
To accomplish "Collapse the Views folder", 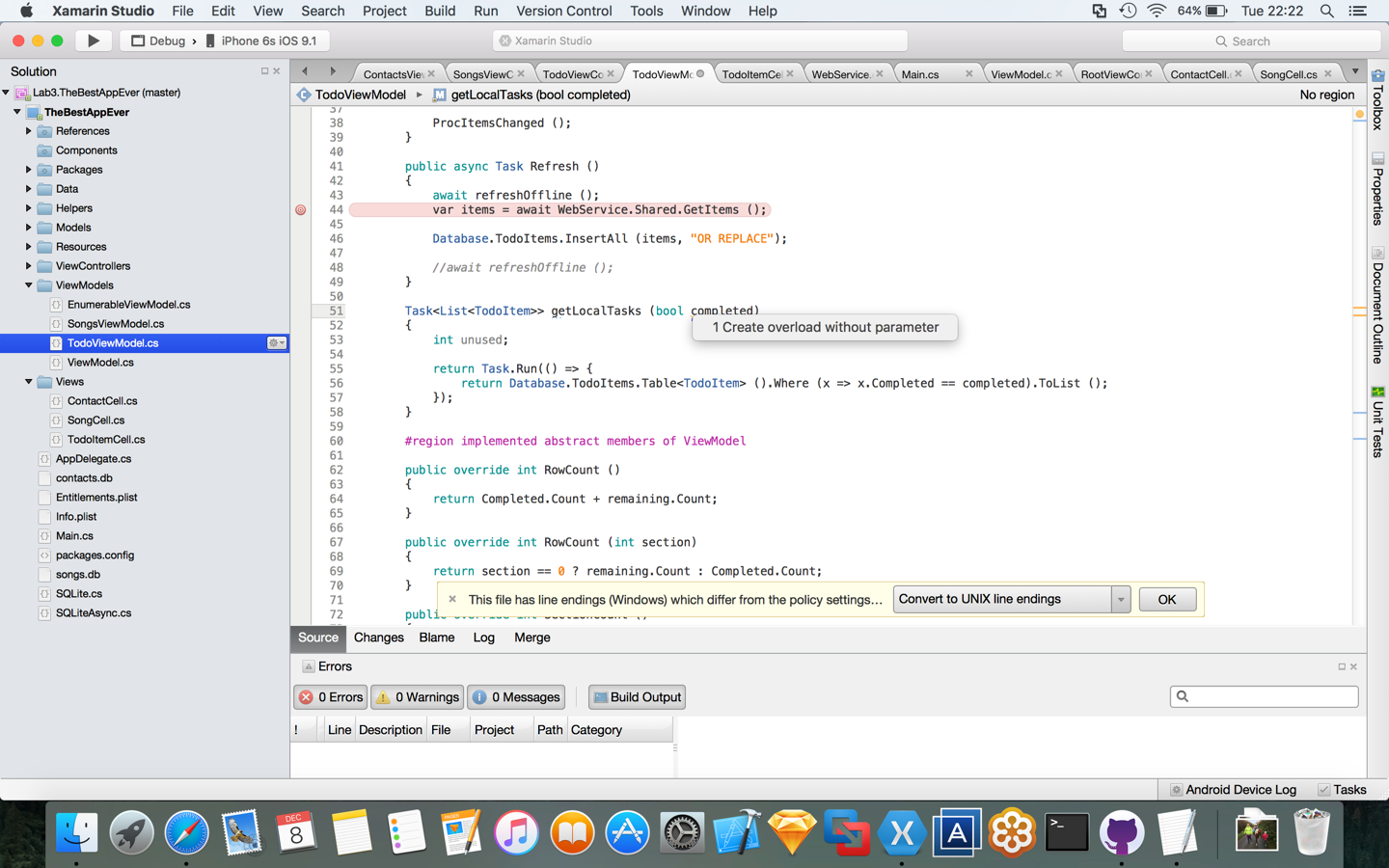I will click(29, 382).
